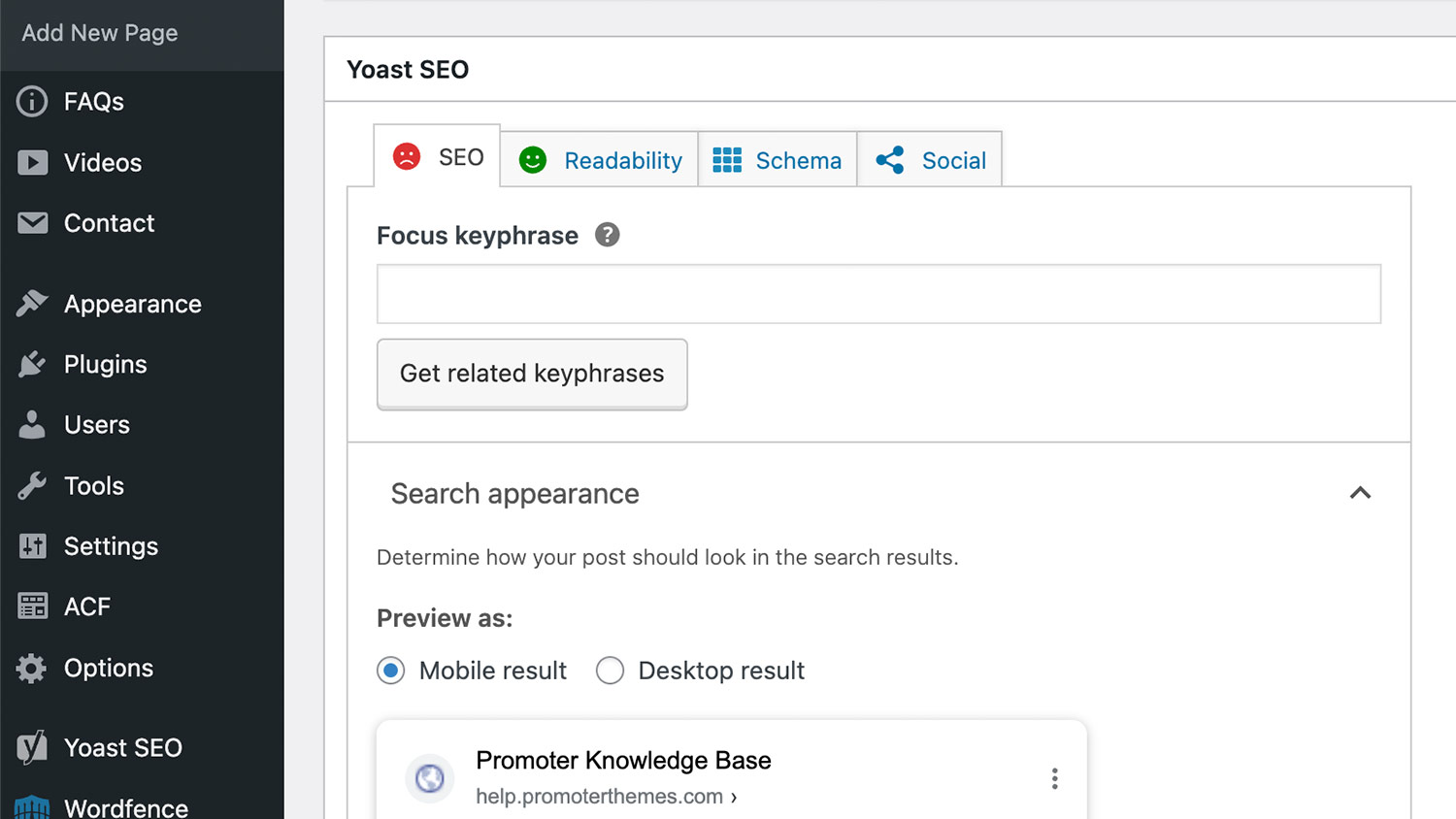This screenshot has height=819, width=1456.
Task: Click inside the Focus keyphrase text field
Action: (877, 294)
